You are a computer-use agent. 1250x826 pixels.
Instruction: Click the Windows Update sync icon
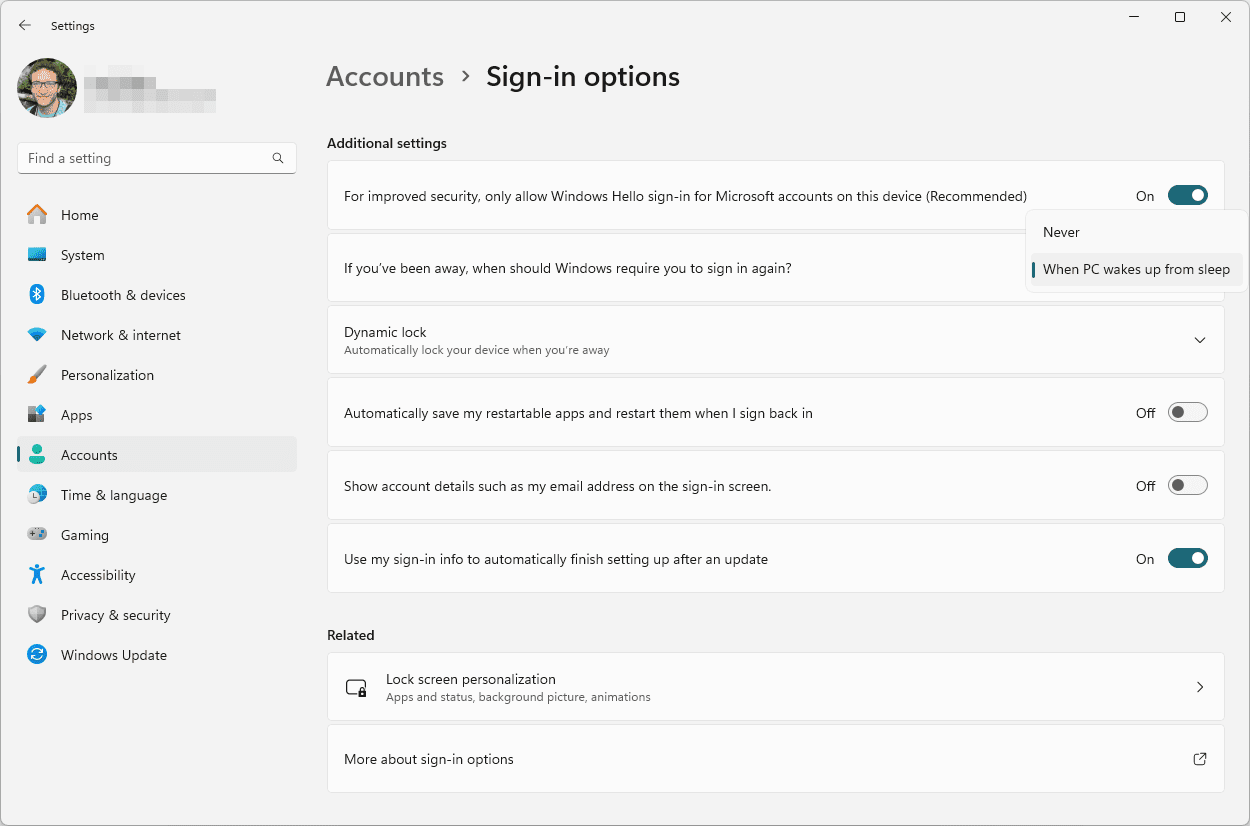coord(37,655)
